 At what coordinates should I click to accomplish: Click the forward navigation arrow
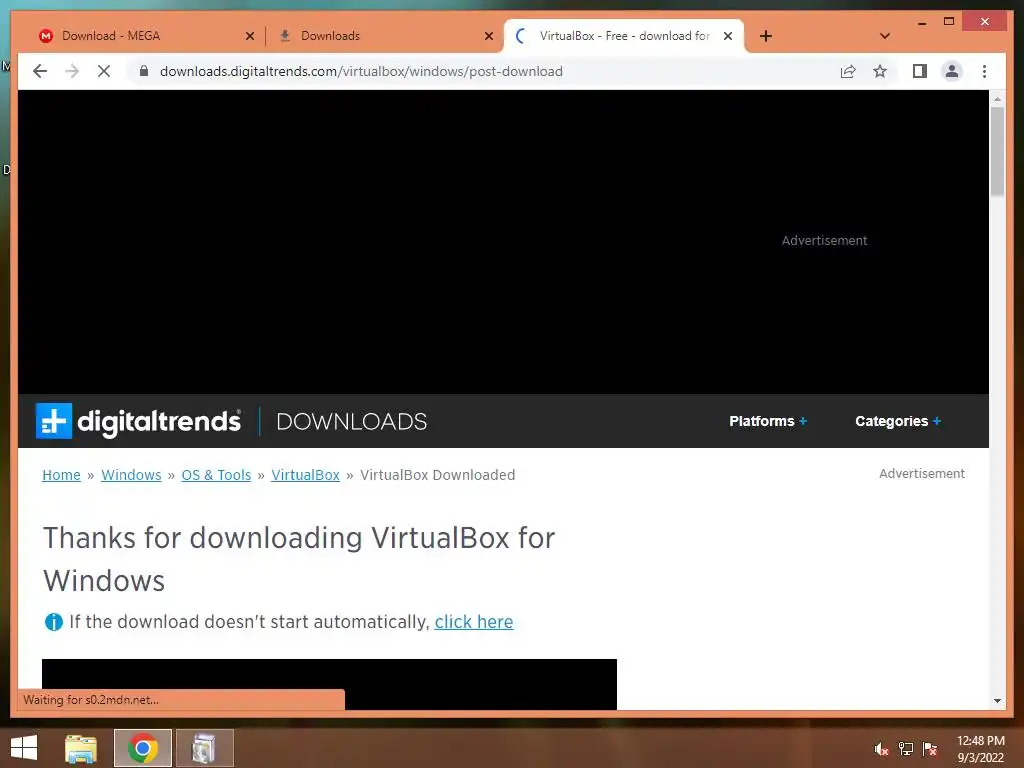point(72,71)
